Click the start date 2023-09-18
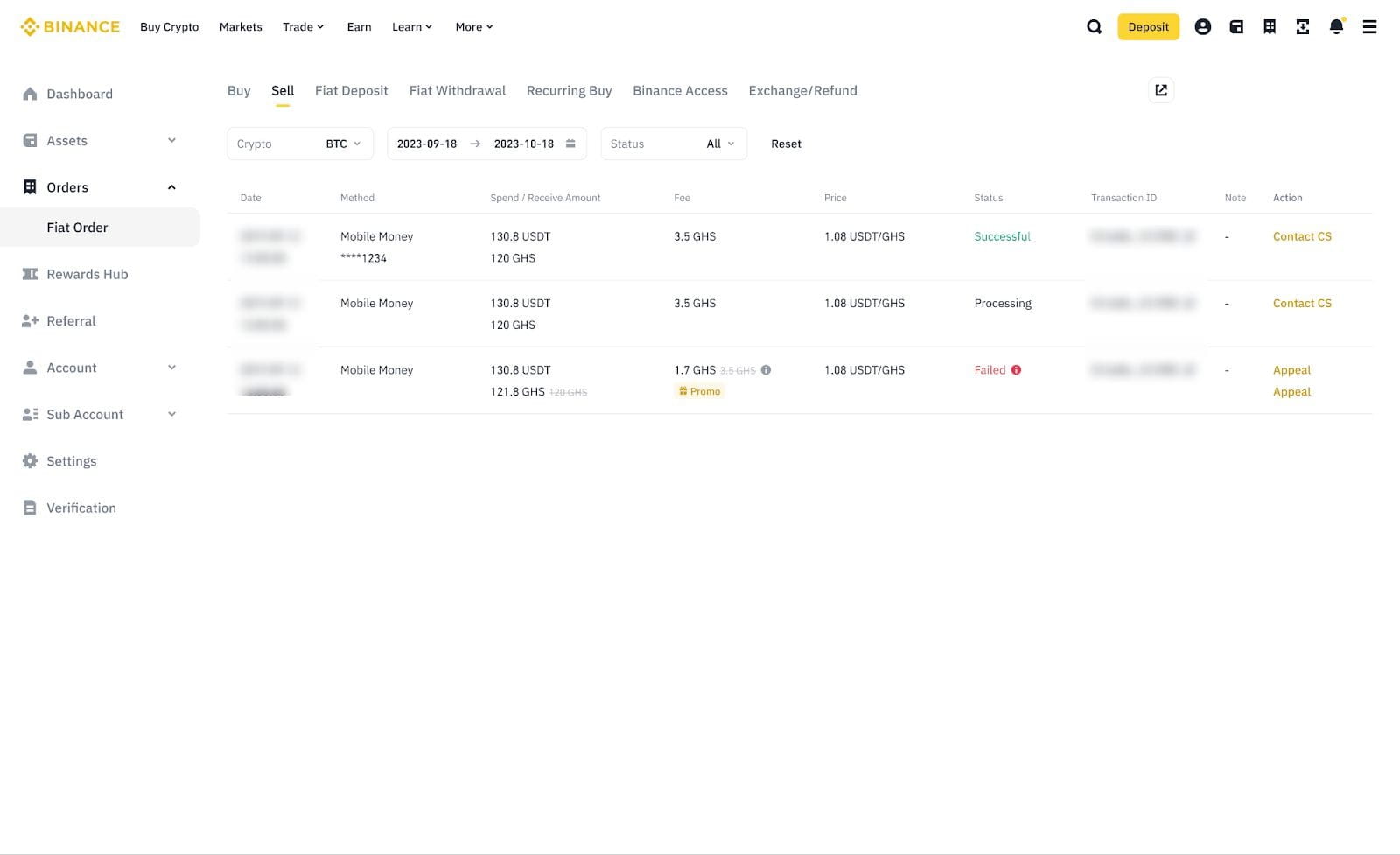The height and width of the screenshot is (855, 1400). click(427, 144)
